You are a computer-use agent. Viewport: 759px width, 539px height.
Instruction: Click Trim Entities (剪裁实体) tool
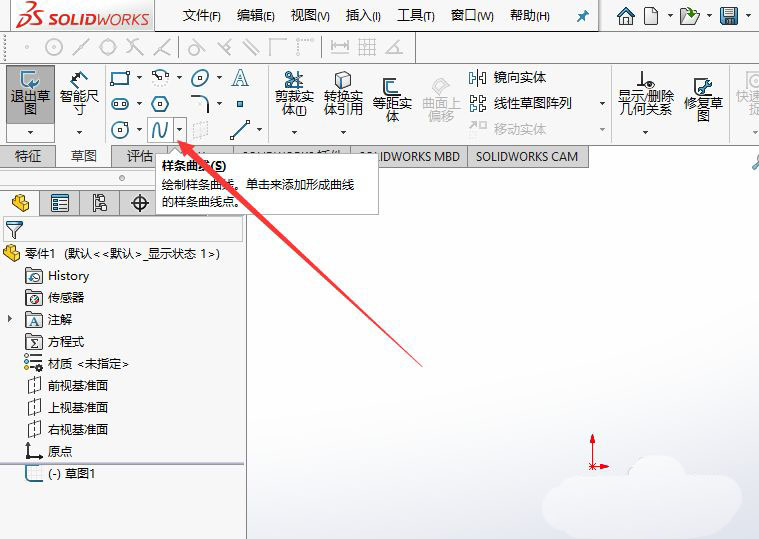(x=294, y=95)
